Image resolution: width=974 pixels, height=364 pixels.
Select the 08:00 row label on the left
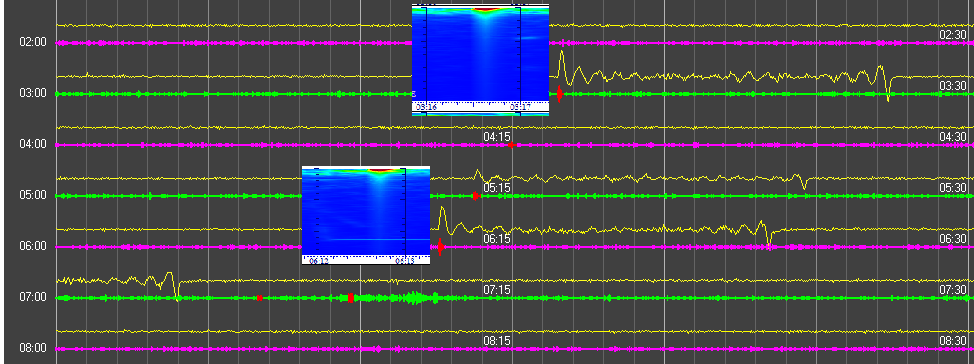(33, 348)
